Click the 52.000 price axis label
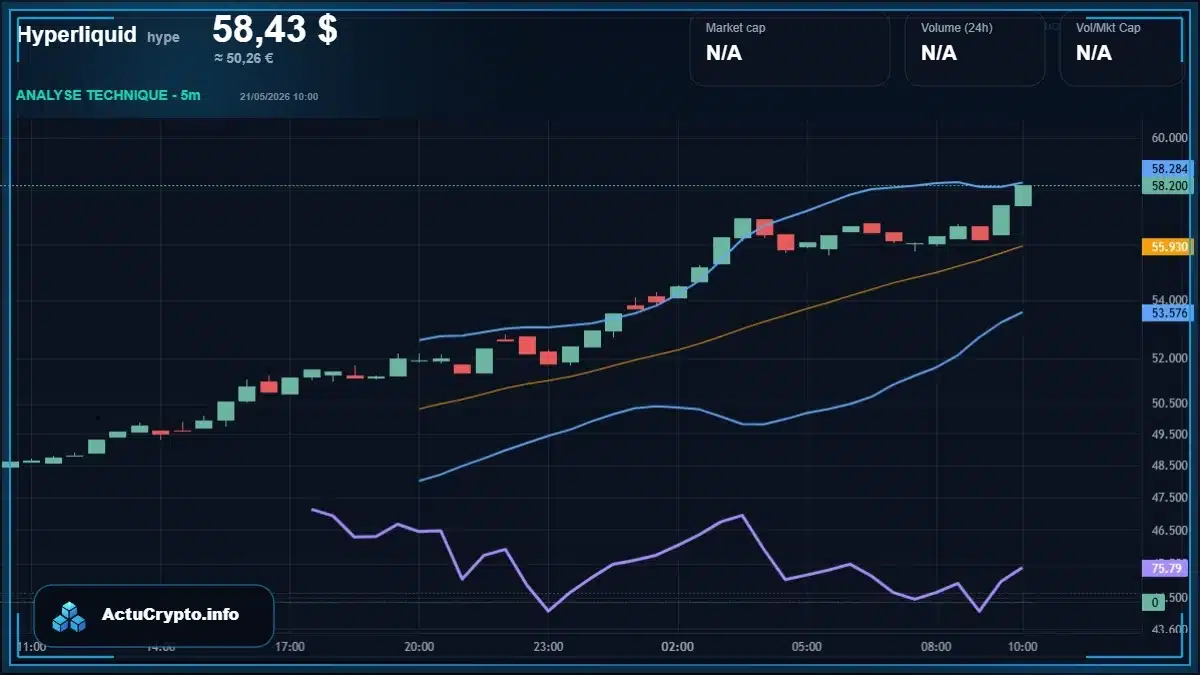 (1168, 358)
